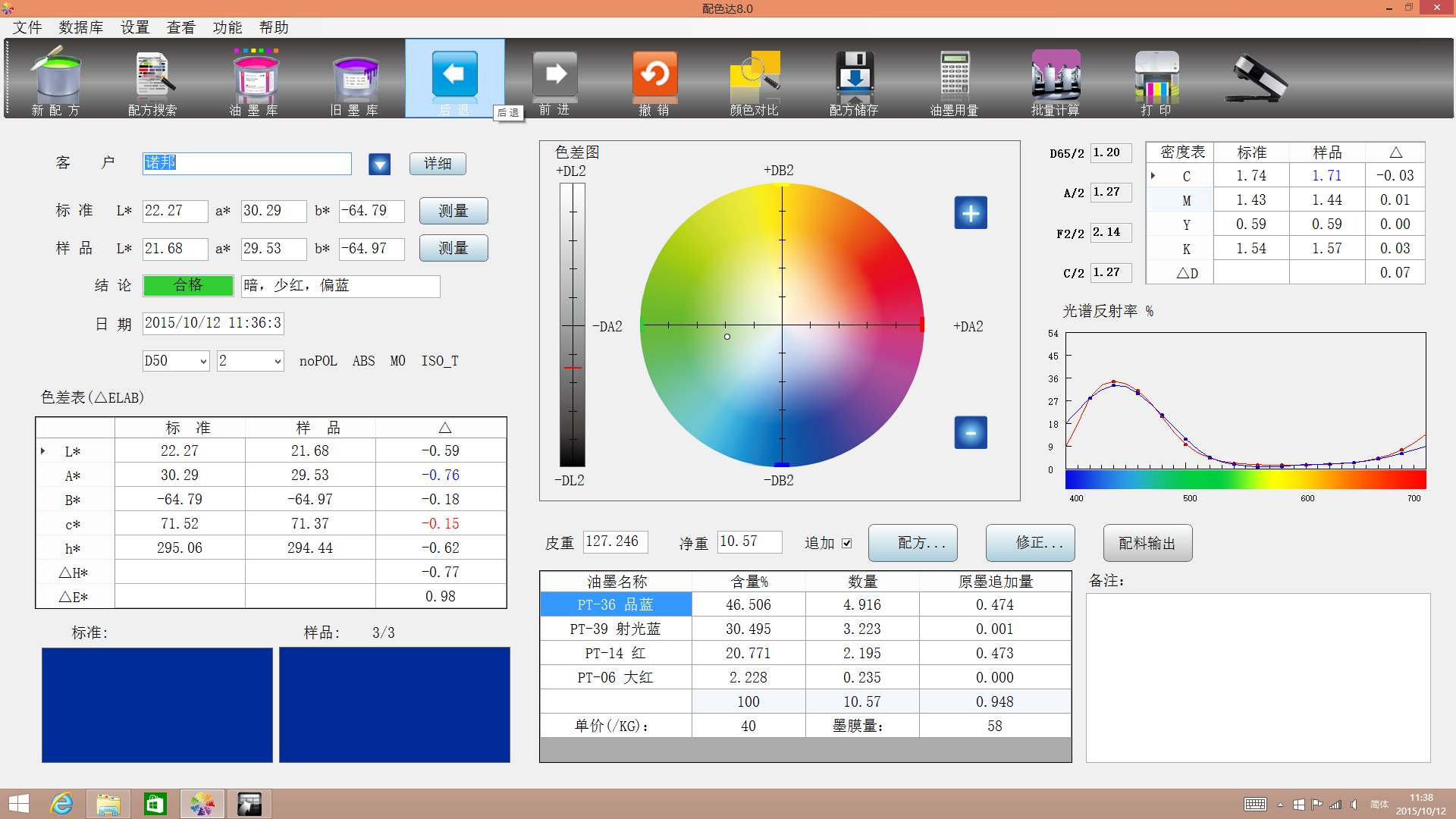Click the 配料输出 button
This screenshot has width=1456, height=819.
tap(1148, 543)
